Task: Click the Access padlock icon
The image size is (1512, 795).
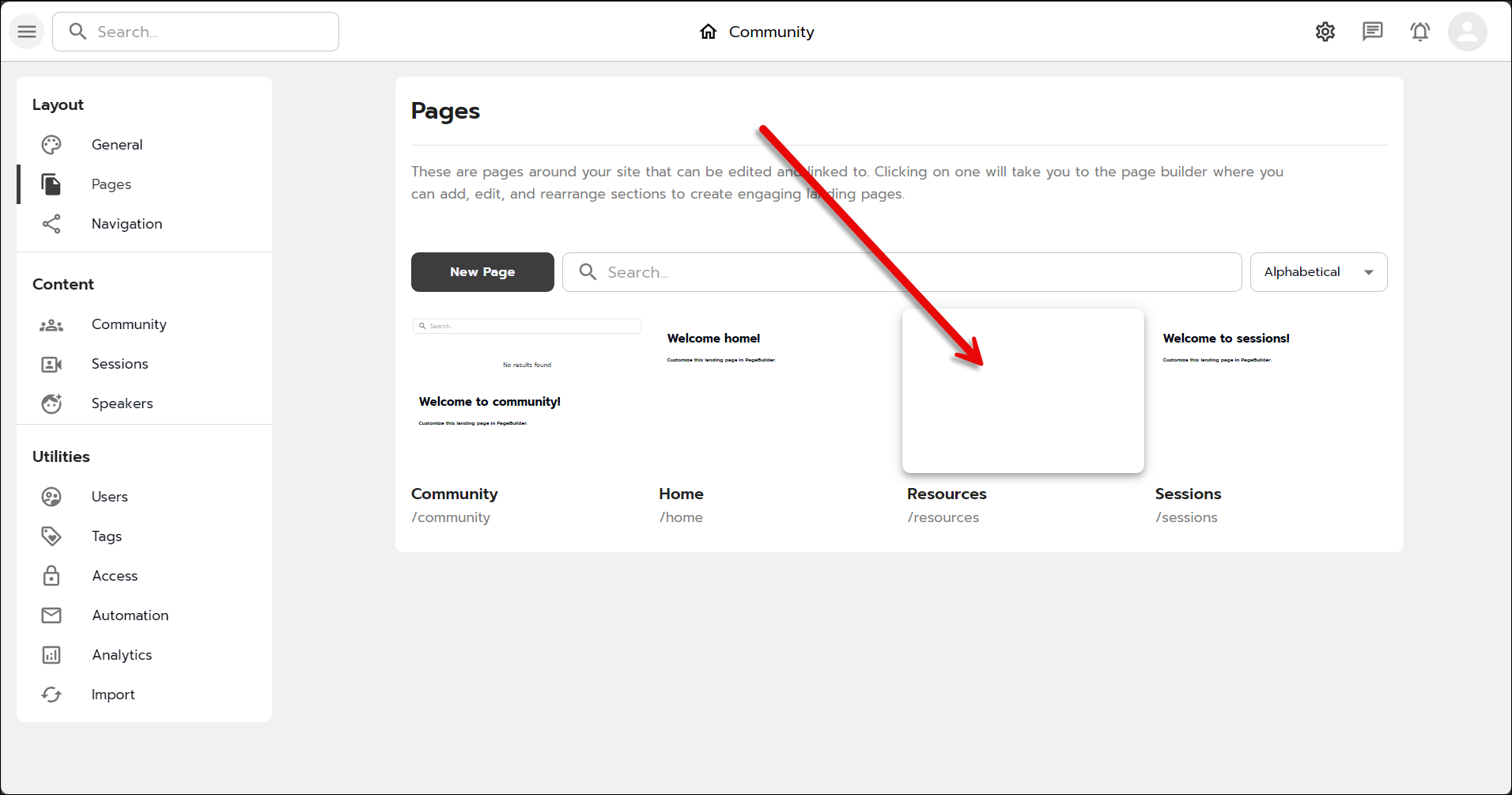Action: [x=51, y=576]
